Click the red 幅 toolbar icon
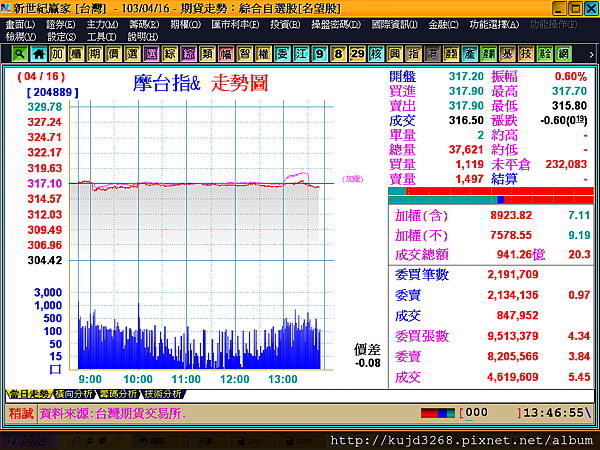This screenshot has width=600, height=450. tap(226, 54)
